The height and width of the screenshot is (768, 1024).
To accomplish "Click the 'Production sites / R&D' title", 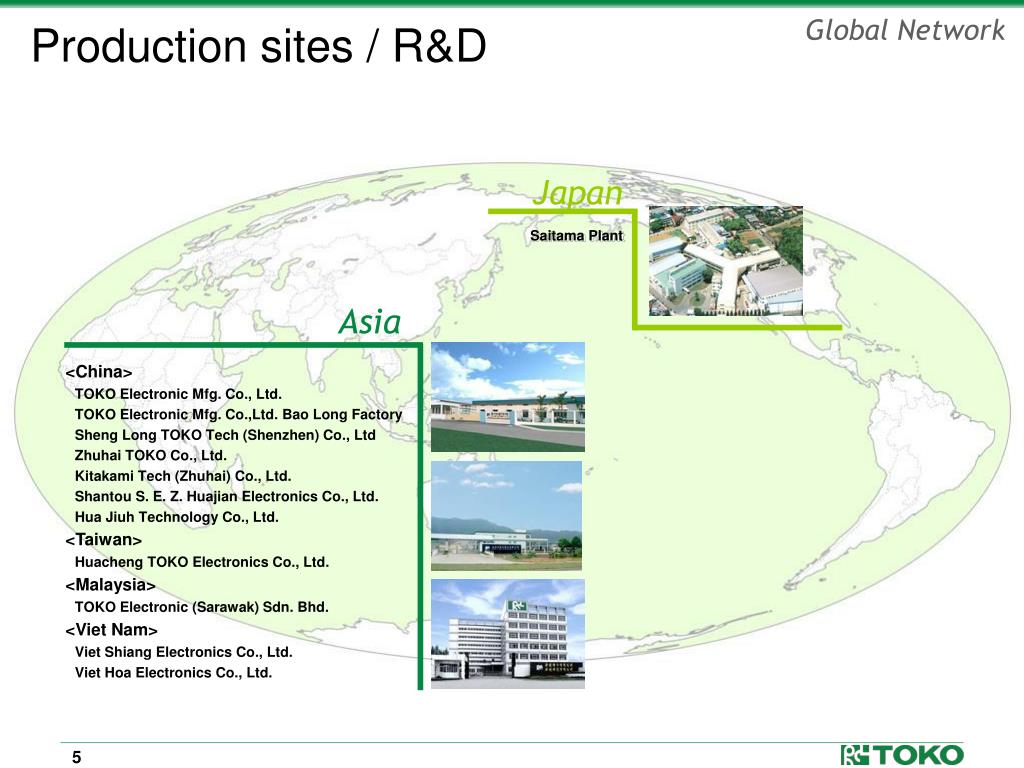I will point(259,46).
